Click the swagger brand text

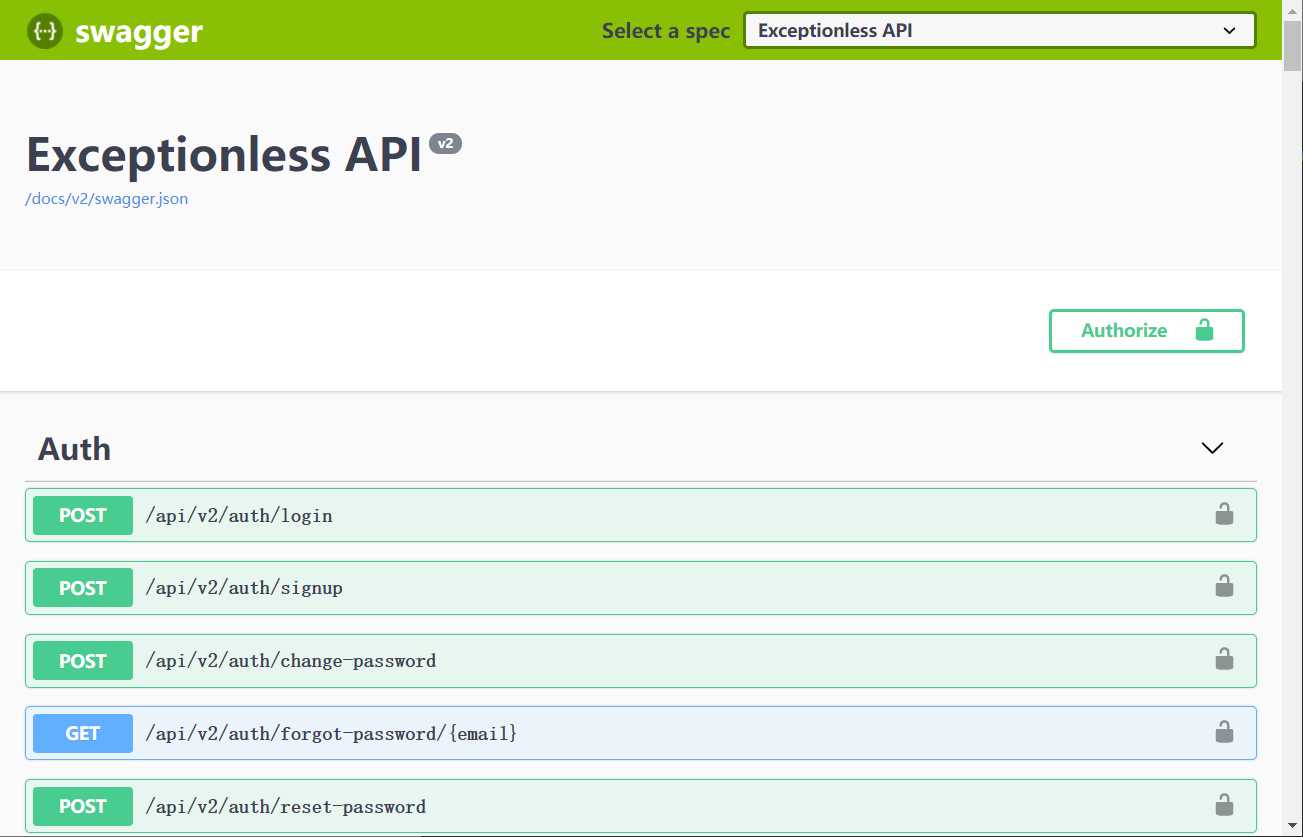(x=139, y=32)
